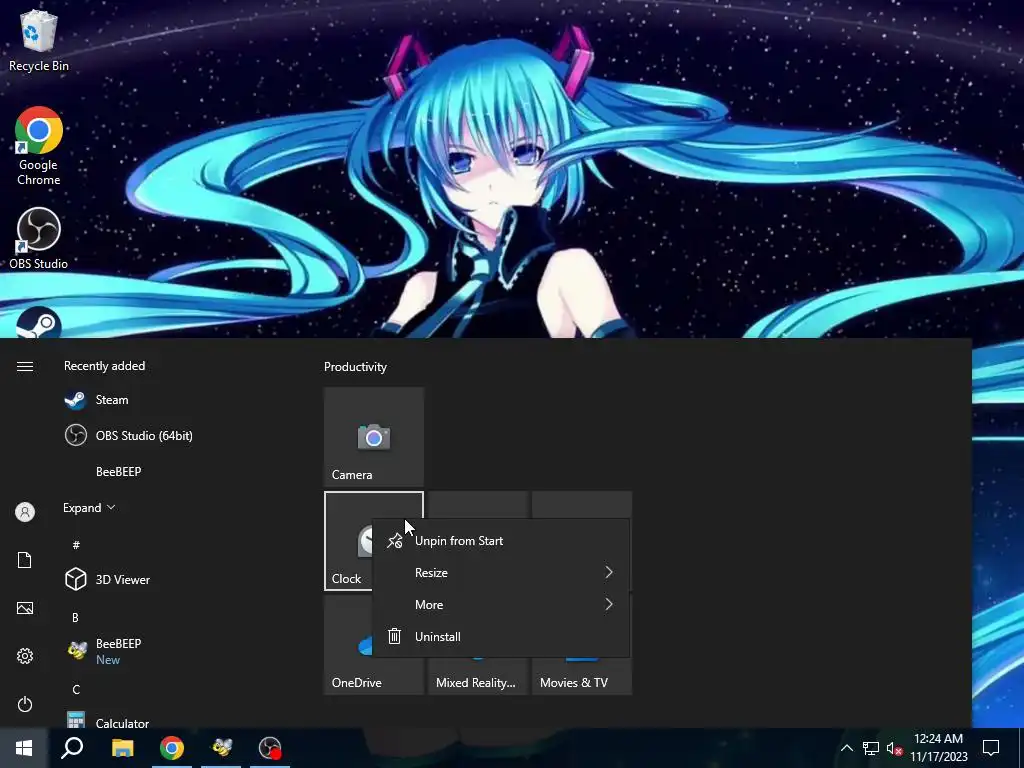Open Documents icon in Start sidebar
Viewport: 1024px width, 768px height.
point(25,560)
